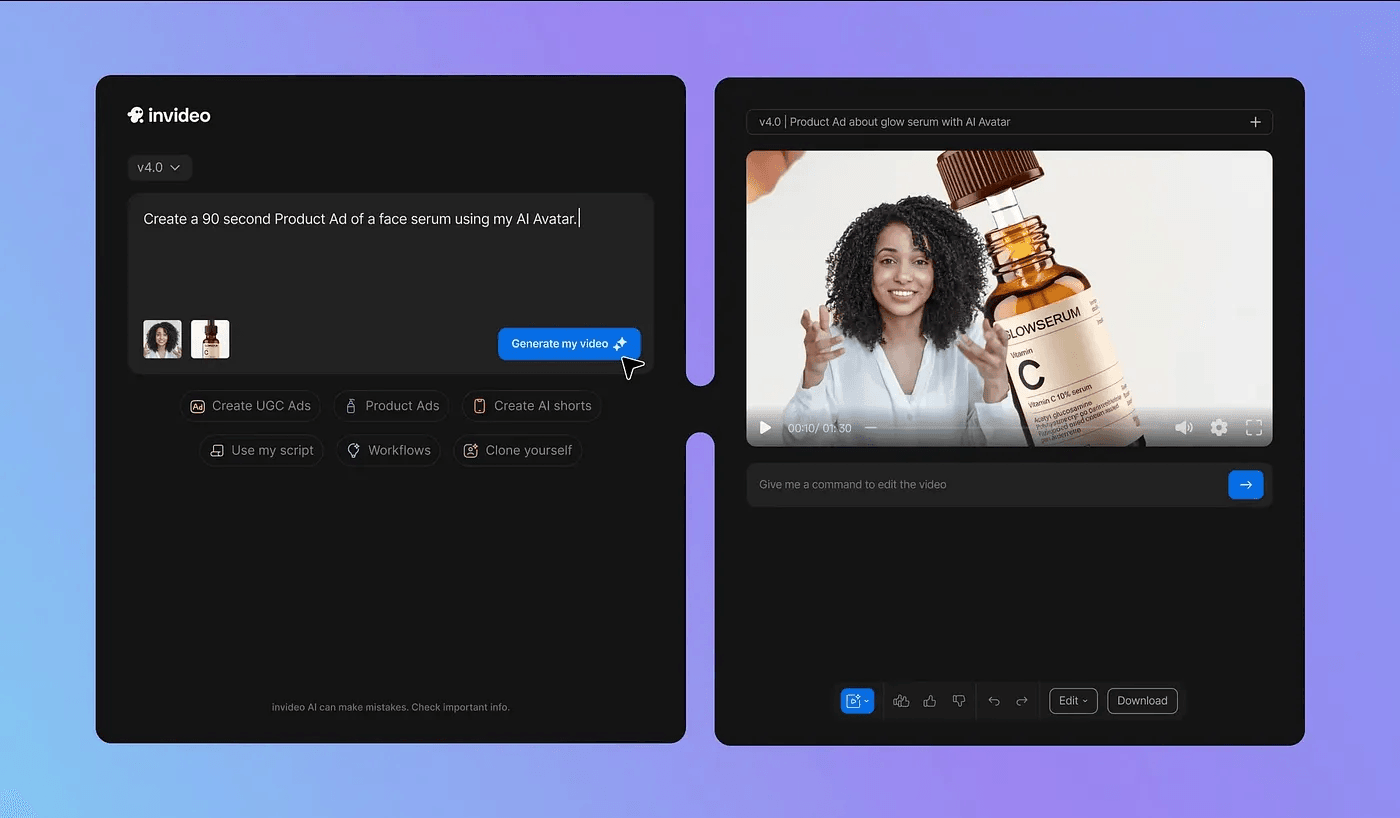Select the Create UGC Ads option
Screen dimensions: 1400x818
coord(249,406)
